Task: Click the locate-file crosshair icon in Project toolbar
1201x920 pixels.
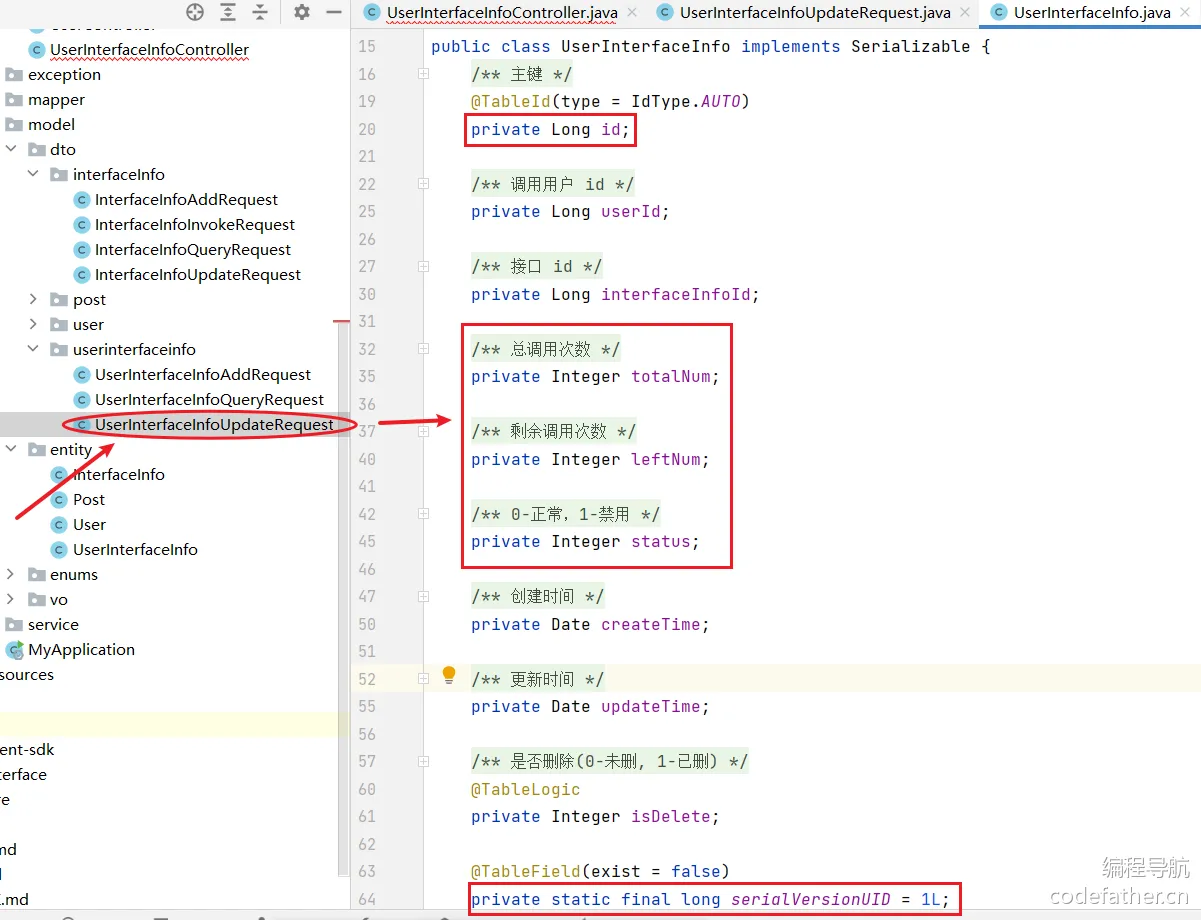Action: tap(195, 12)
